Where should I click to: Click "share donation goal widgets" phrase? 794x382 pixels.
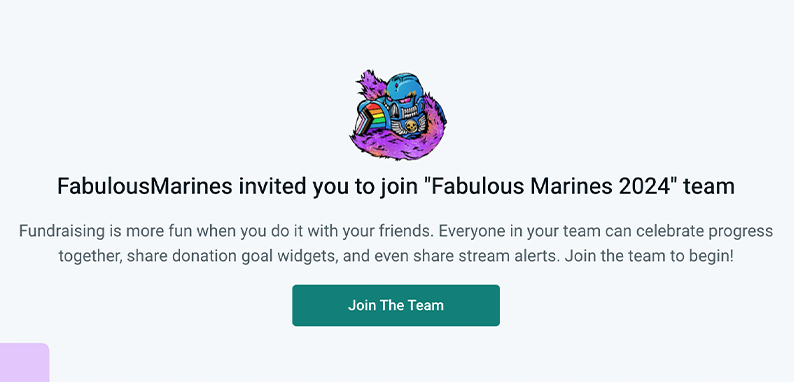232,256
